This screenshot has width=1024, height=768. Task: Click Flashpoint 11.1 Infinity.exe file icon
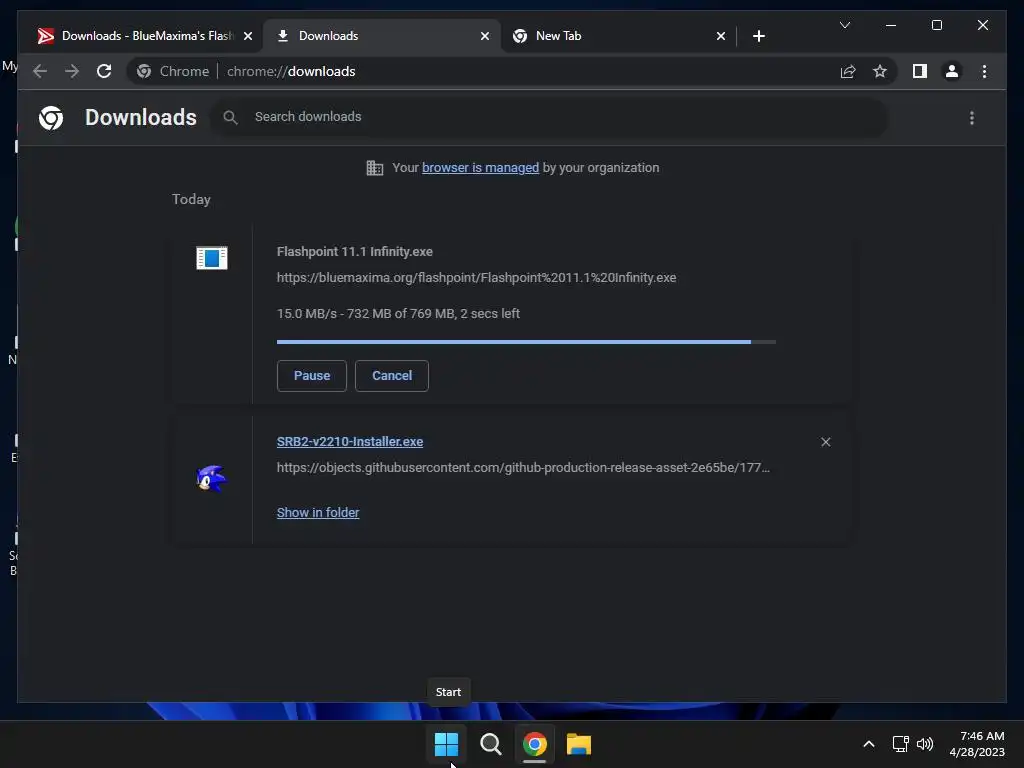[x=212, y=257]
